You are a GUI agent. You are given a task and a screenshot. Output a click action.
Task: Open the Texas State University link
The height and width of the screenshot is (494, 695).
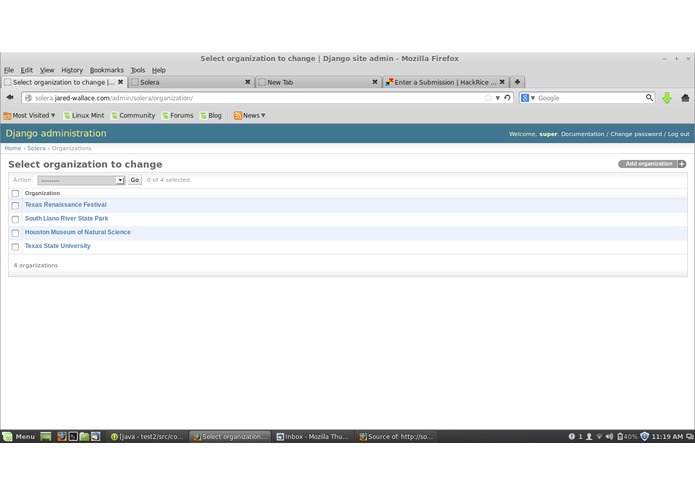coord(58,246)
